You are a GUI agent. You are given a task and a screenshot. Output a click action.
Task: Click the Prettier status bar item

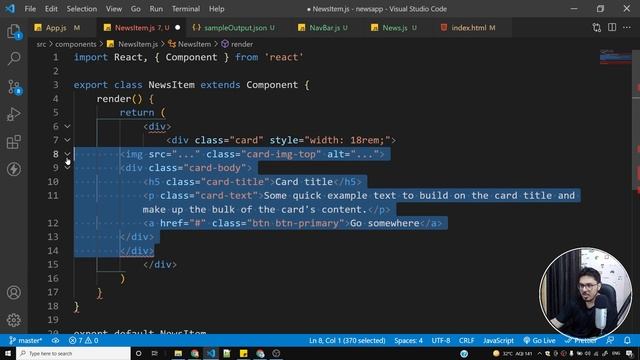[581, 340]
